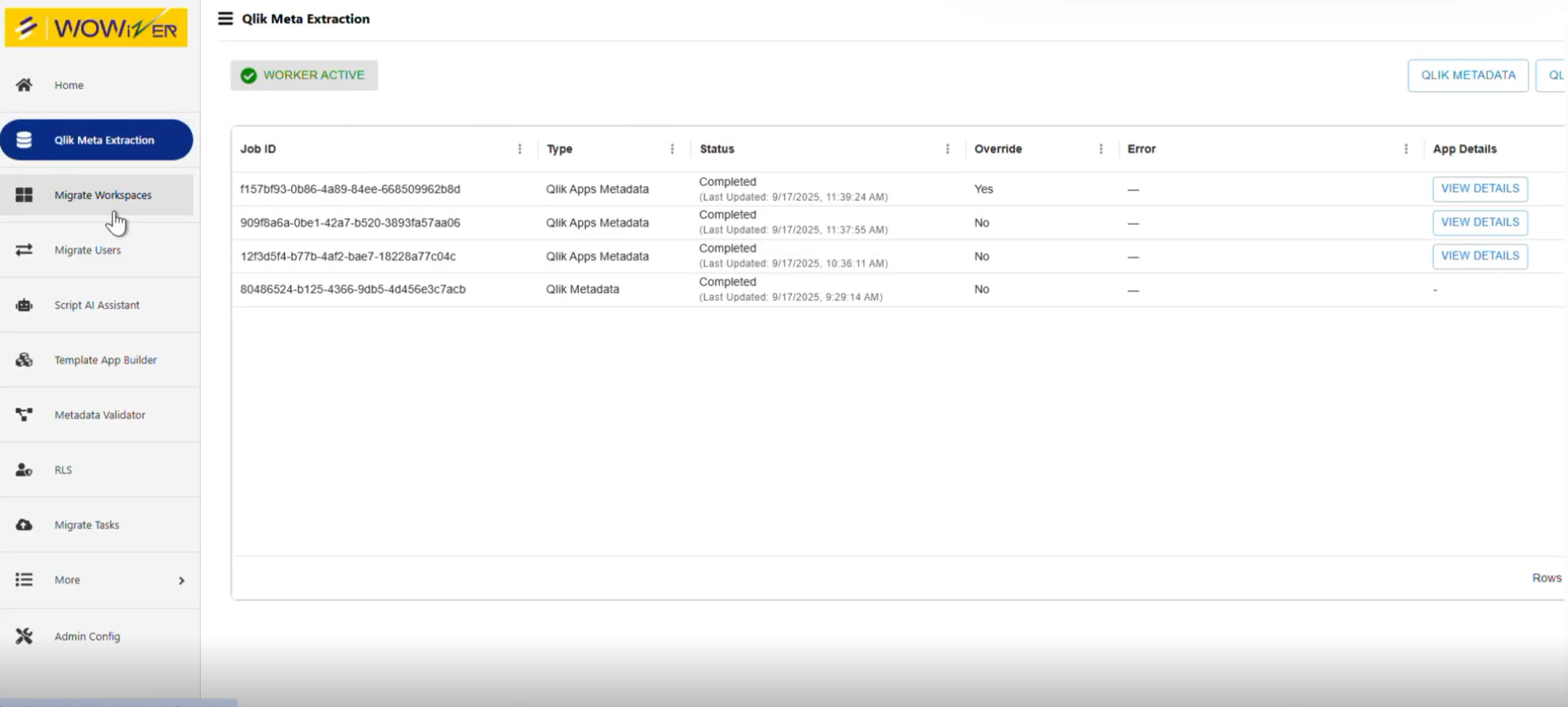The height and width of the screenshot is (707, 1568).
Task: Go to Migrate Workspaces
Action: (x=97, y=195)
